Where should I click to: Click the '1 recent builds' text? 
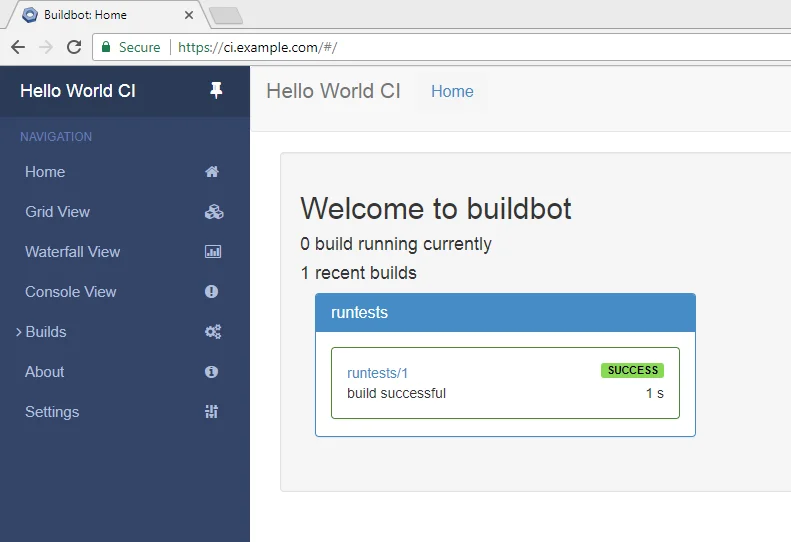(359, 273)
